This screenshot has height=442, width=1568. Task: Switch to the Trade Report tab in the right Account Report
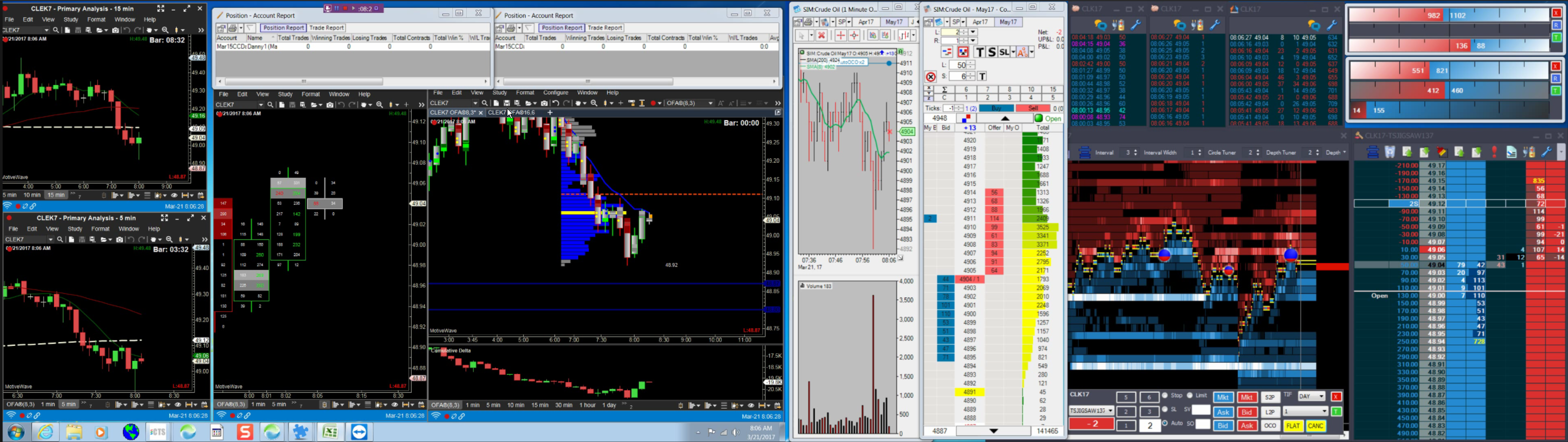605,28
